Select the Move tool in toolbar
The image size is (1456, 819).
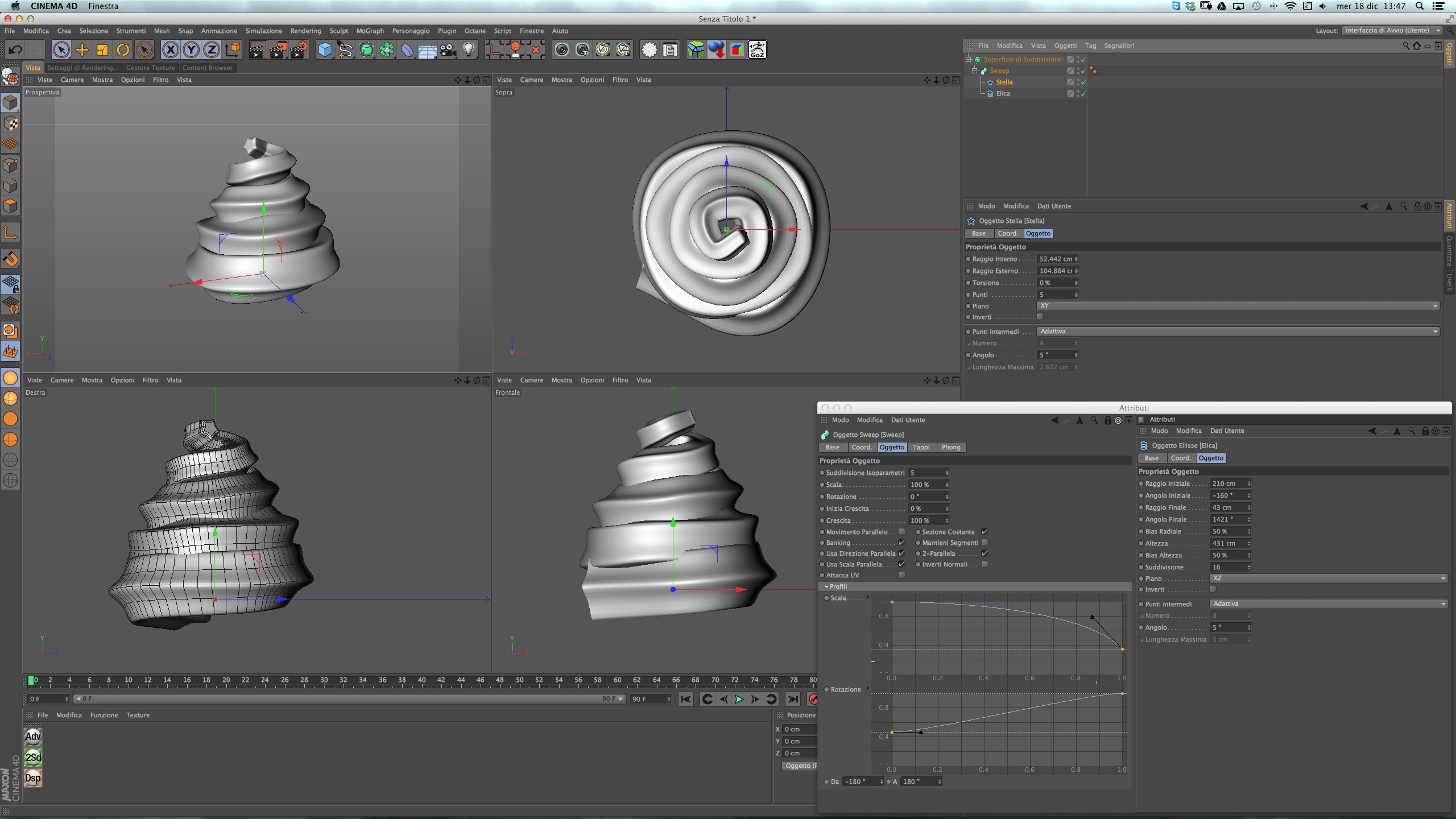[82, 50]
